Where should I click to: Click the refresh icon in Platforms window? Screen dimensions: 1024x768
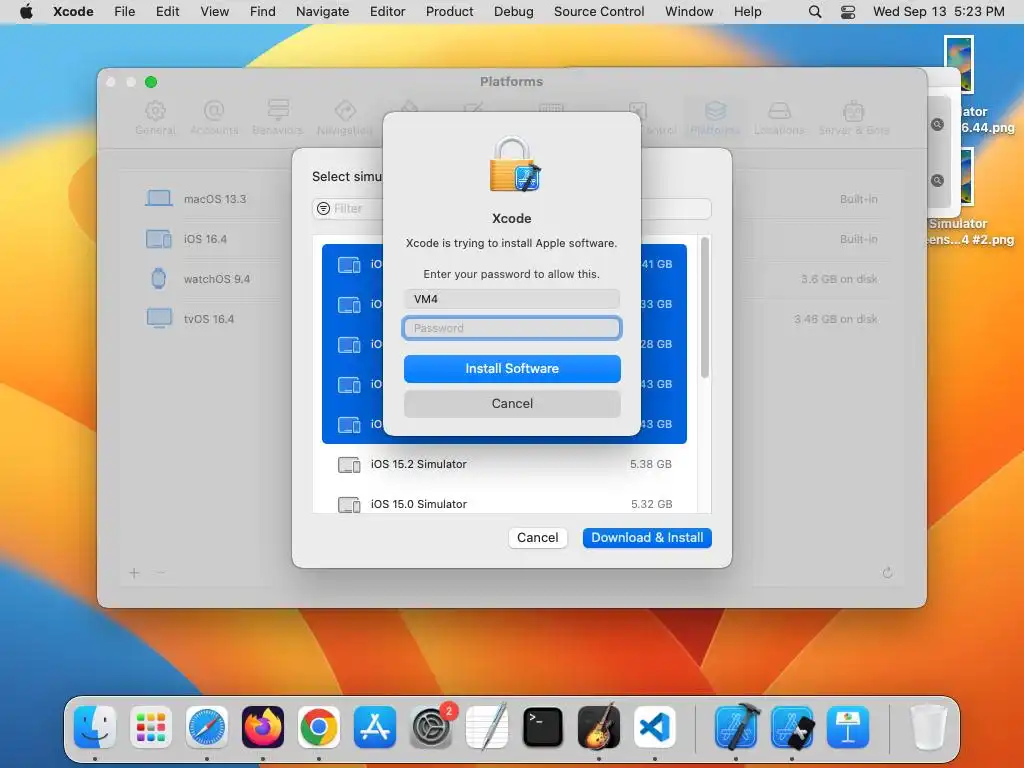coord(888,573)
